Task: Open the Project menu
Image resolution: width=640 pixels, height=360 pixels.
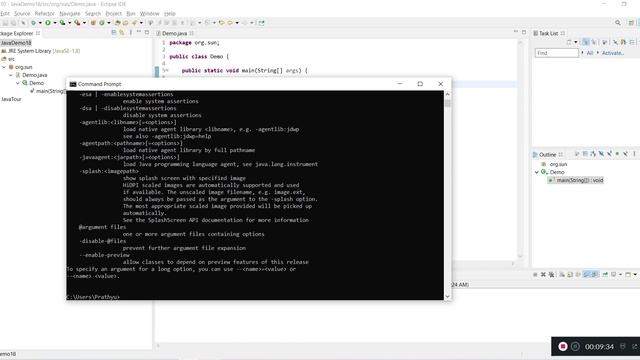Action: [113, 13]
